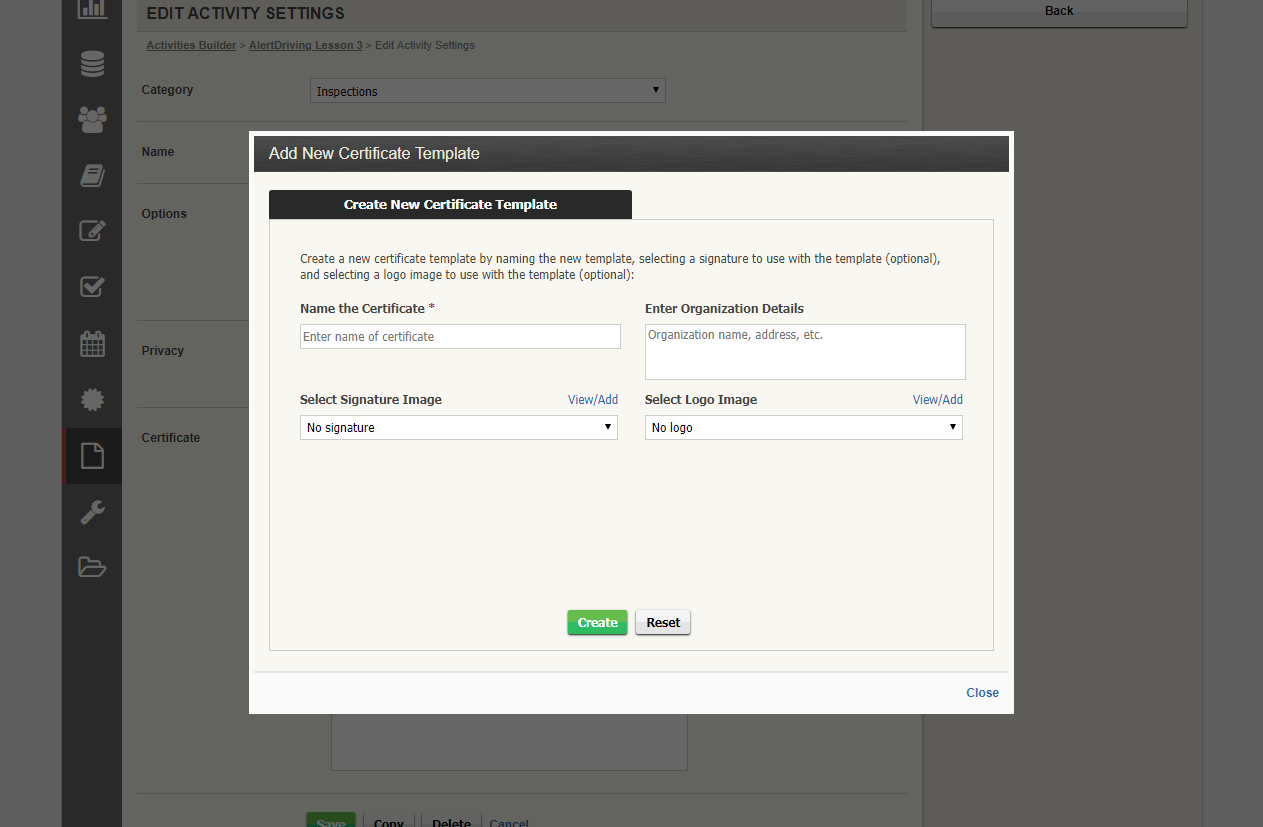
Task: Select the database stack sidebar icon
Action: click(92, 63)
